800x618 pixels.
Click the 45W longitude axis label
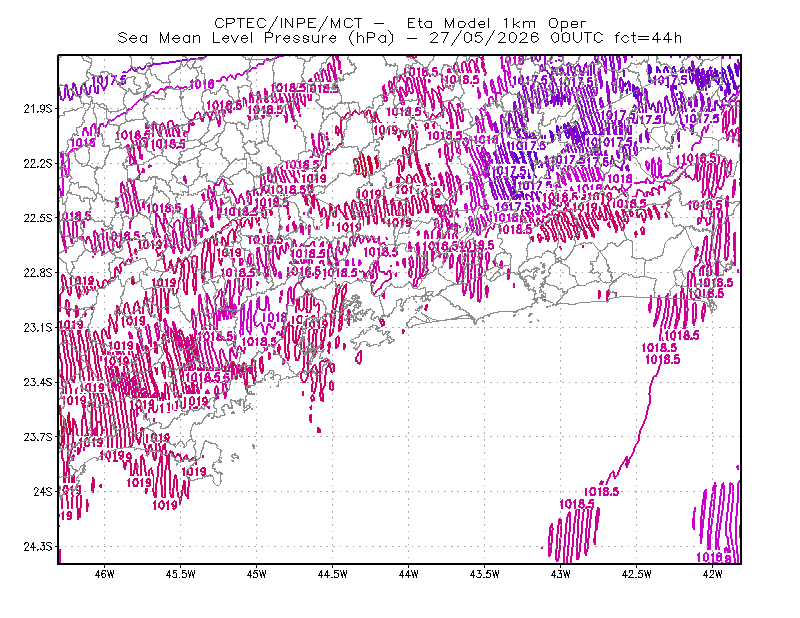pyautogui.click(x=257, y=574)
